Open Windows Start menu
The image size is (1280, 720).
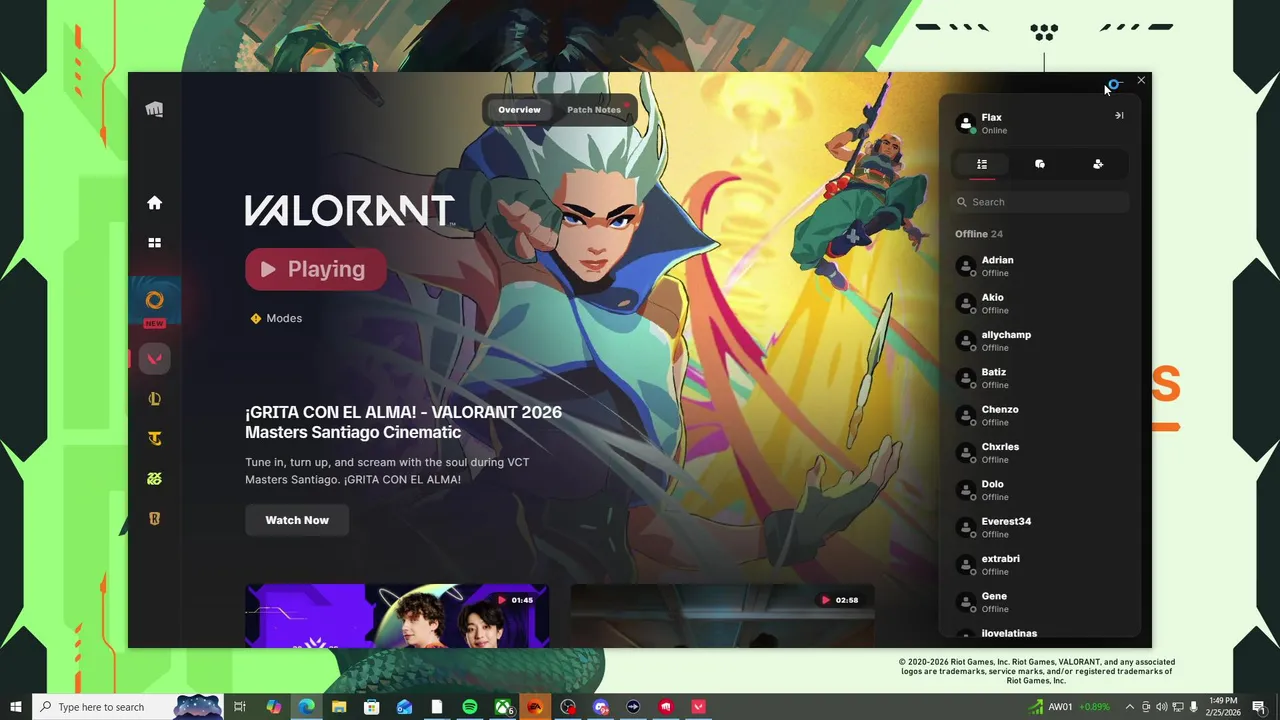16,707
